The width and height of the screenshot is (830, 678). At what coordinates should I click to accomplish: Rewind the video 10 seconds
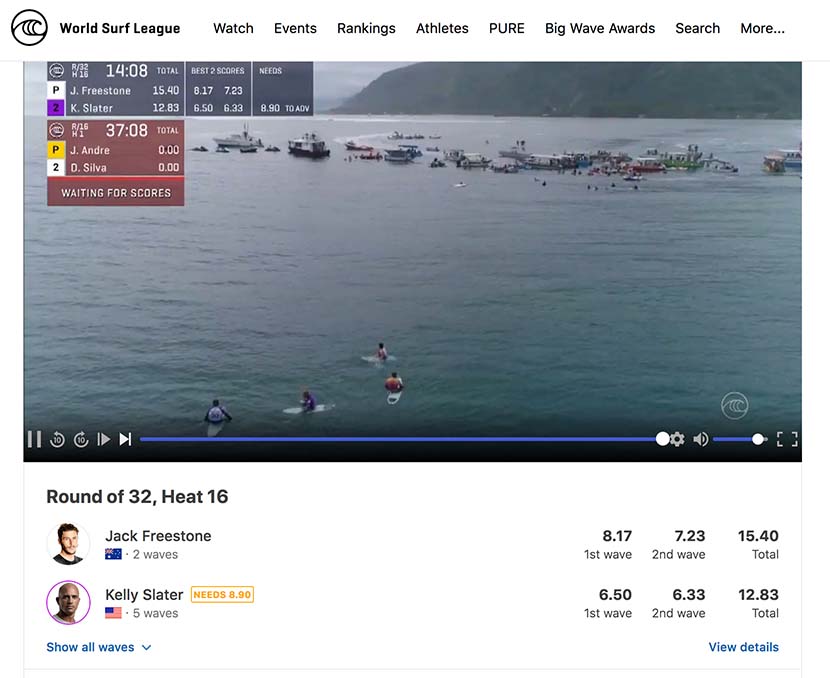click(x=57, y=439)
